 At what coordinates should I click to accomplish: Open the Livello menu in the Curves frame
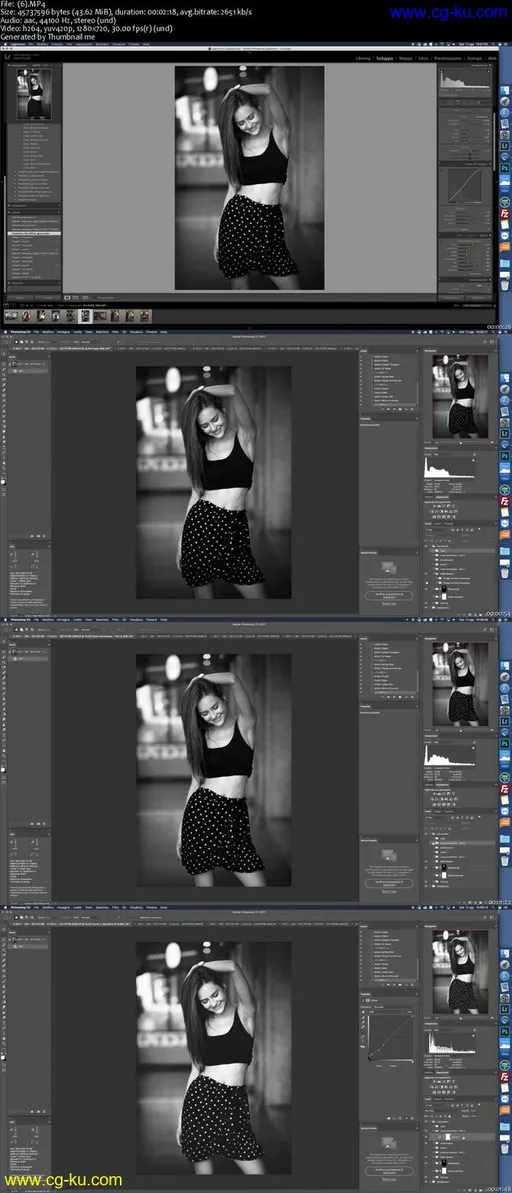pyautogui.click(x=78, y=907)
